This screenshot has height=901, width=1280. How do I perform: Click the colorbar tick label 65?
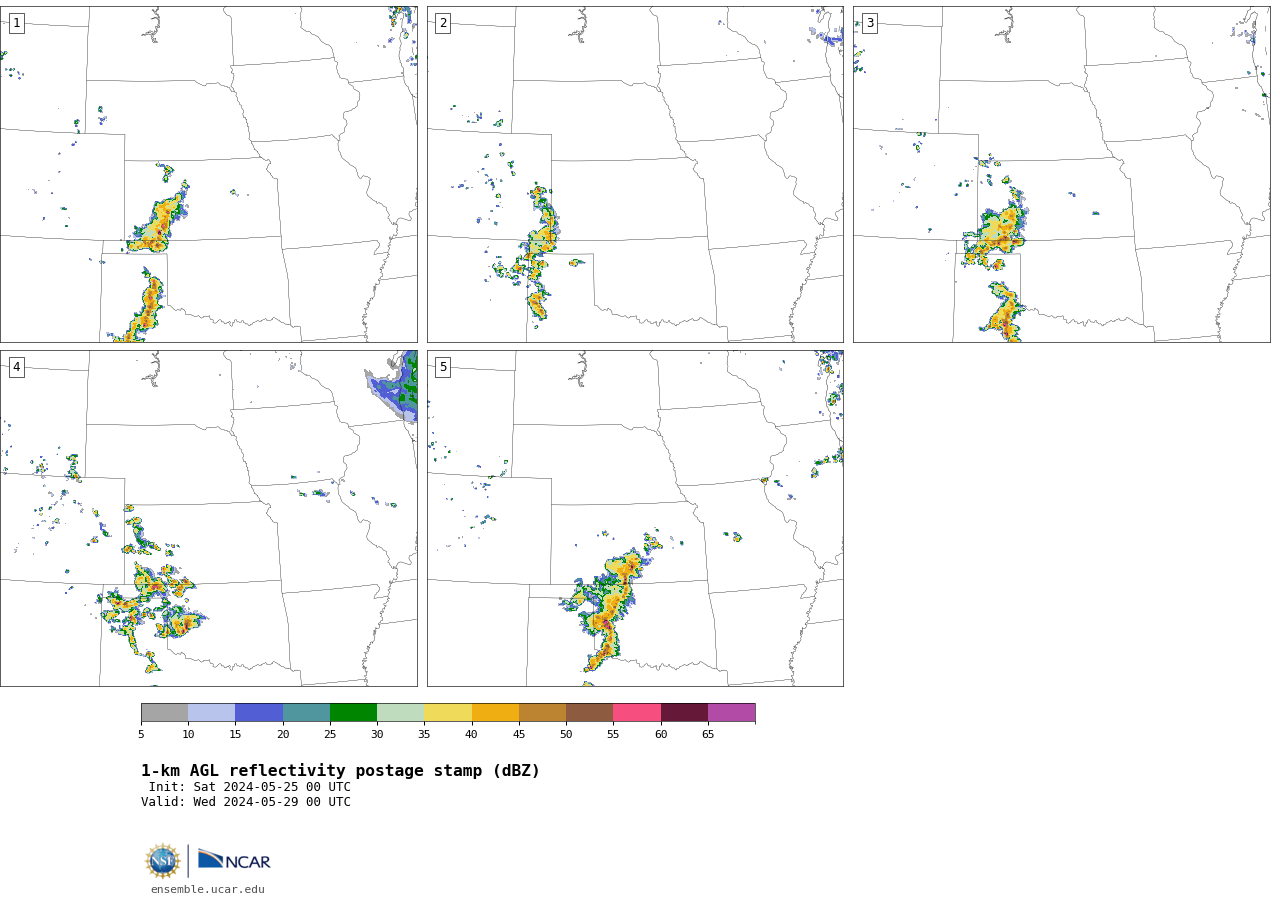pos(708,735)
